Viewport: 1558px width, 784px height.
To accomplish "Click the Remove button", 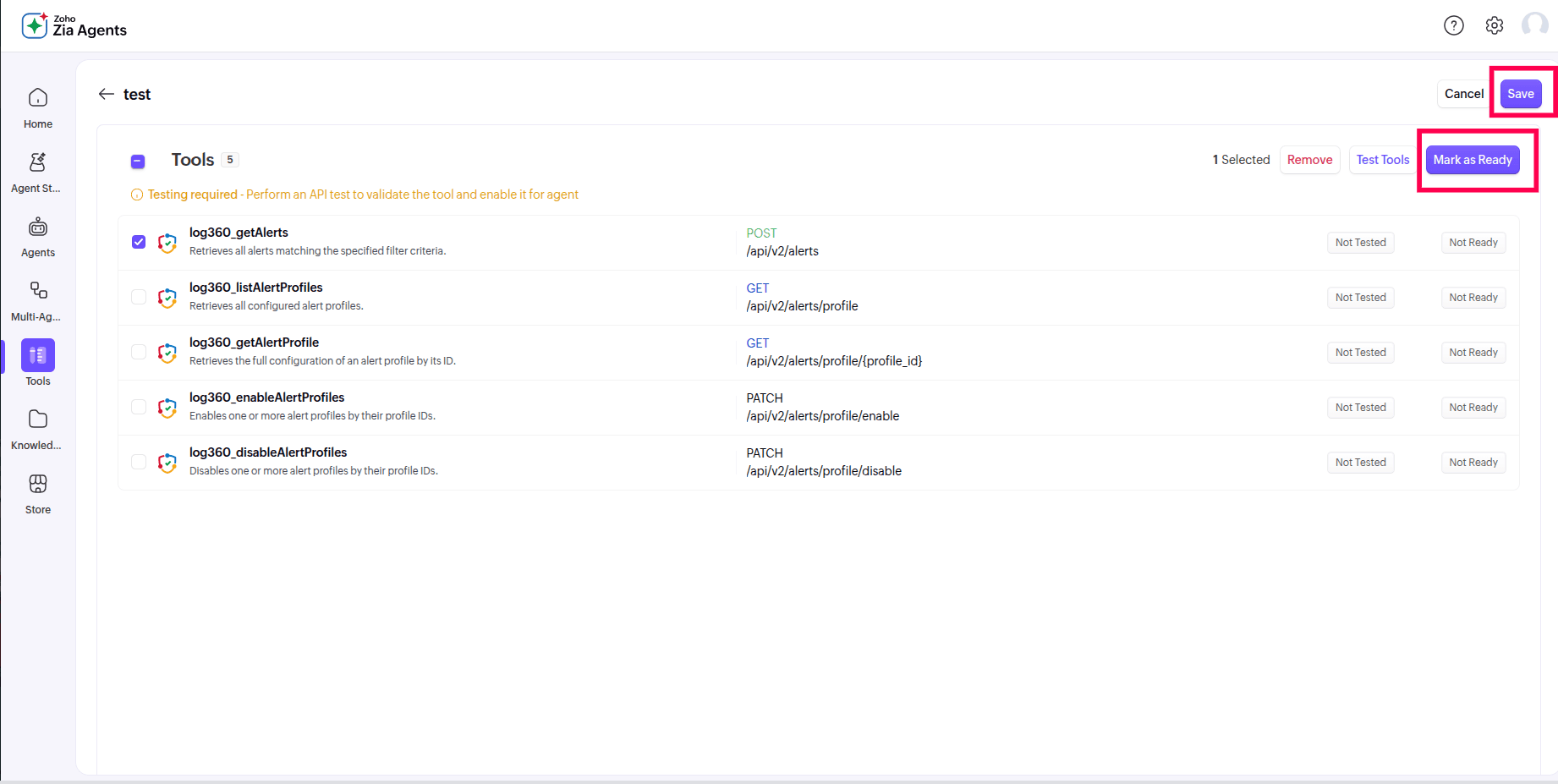I will pyautogui.click(x=1309, y=160).
